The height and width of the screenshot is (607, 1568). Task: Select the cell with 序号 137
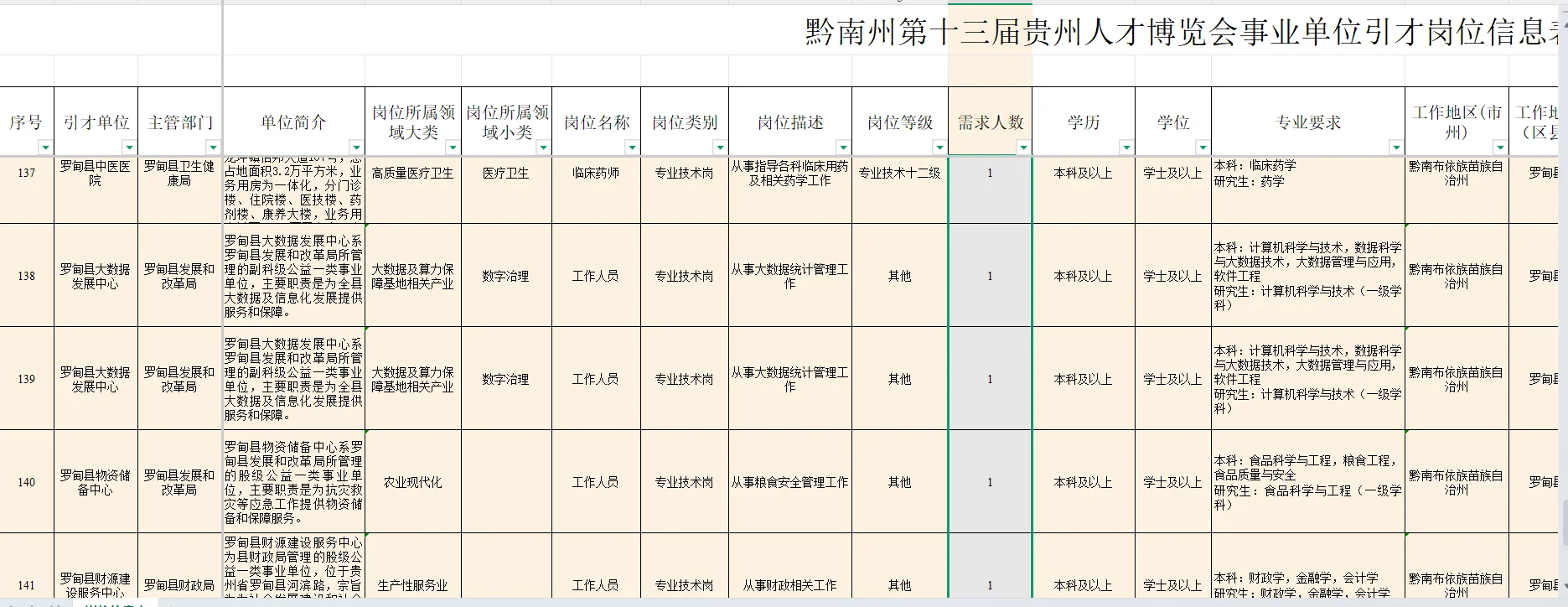[x=27, y=189]
